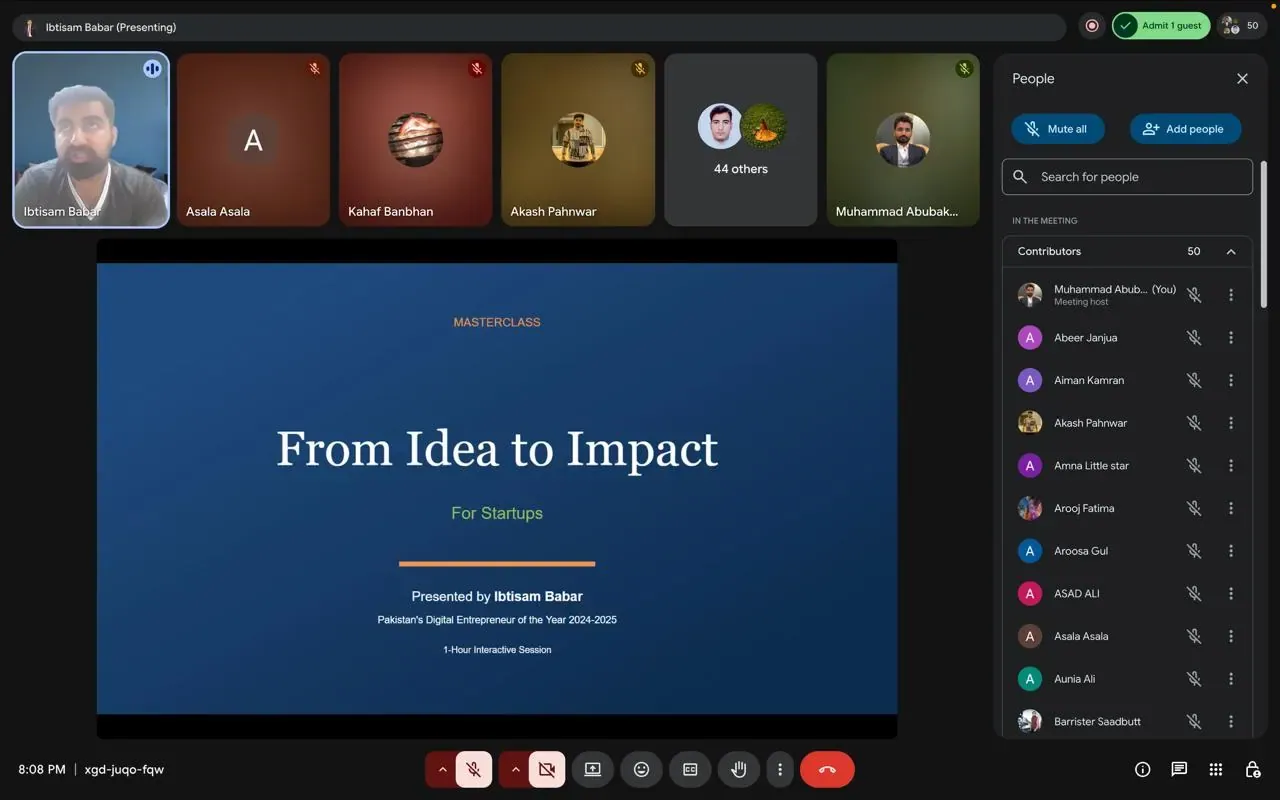Open options menu for Aroosa Gul
The width and height of the screenshot is (1280, 800).
point(1231,551)
